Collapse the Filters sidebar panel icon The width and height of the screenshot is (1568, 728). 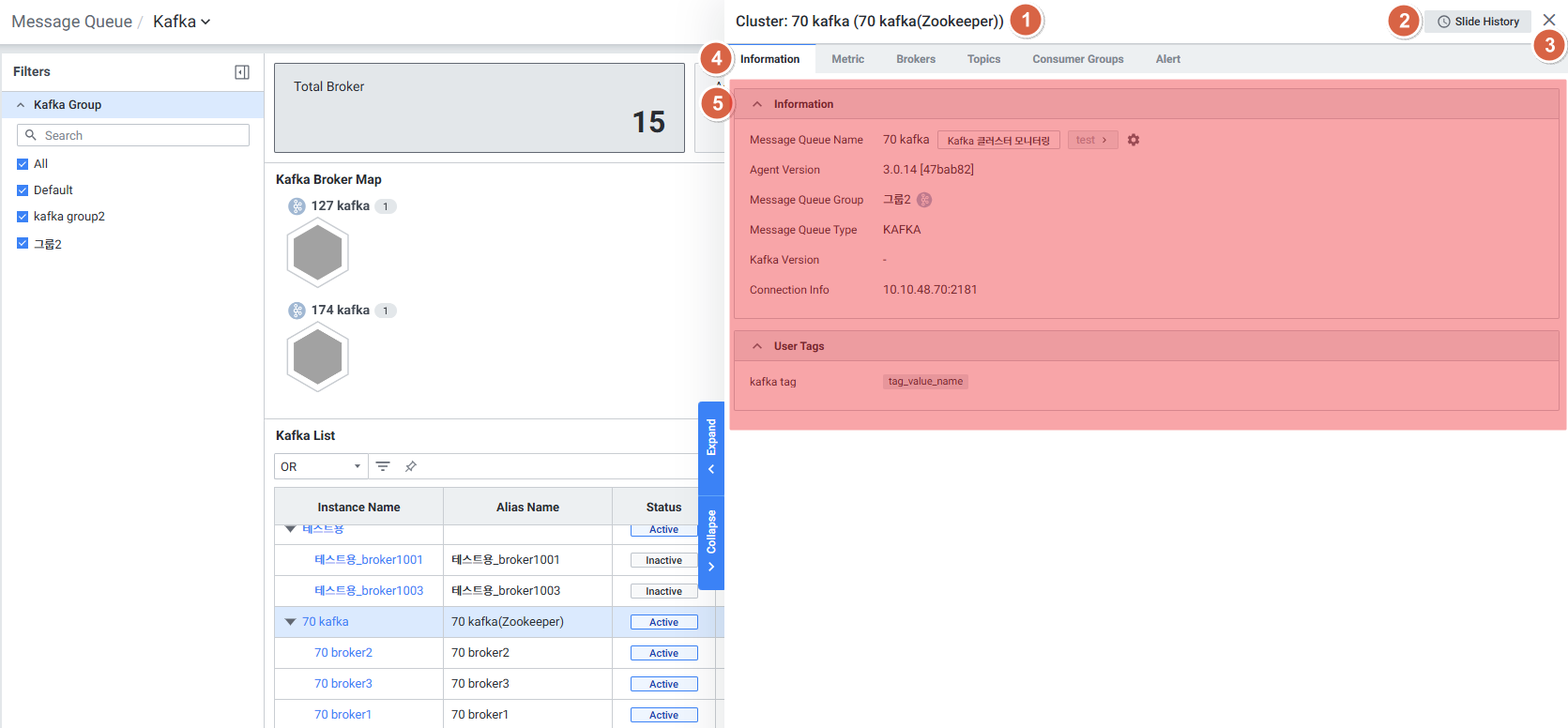[242, 72]
